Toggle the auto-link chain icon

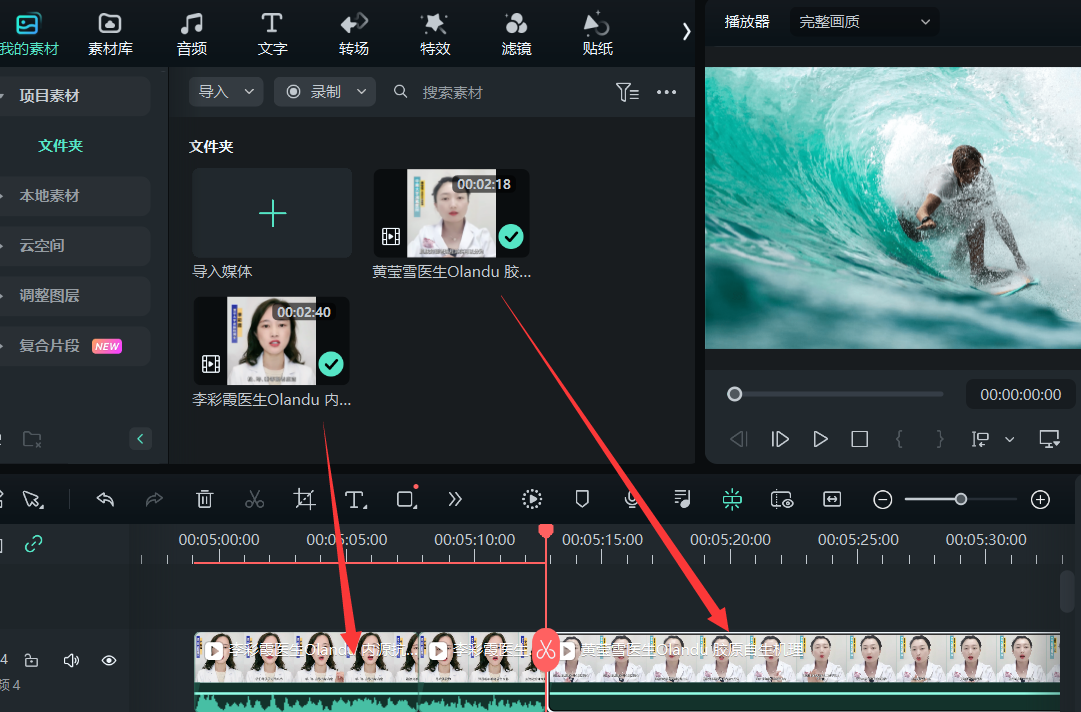[x=33, y=544]
